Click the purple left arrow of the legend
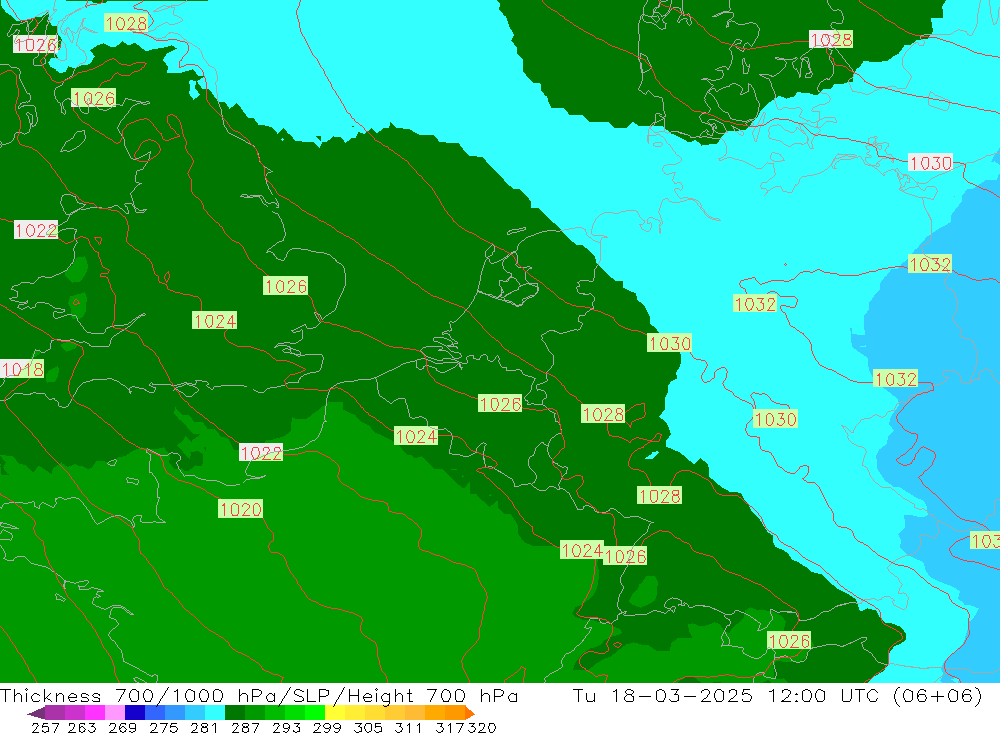 [x=36, y=713]
